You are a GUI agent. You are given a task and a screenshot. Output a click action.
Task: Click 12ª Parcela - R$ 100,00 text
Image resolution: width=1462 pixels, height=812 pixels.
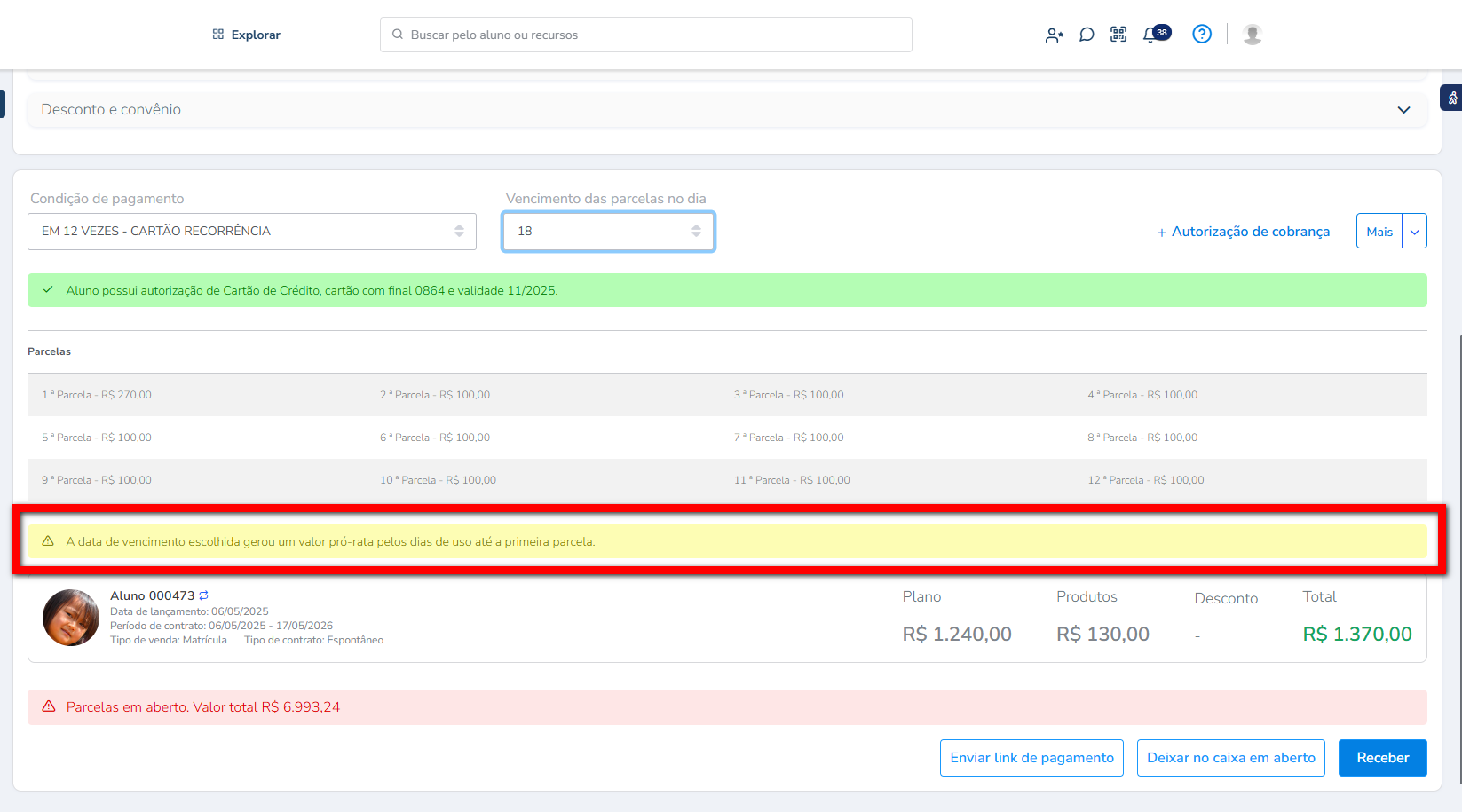(x=1146, y=480)
